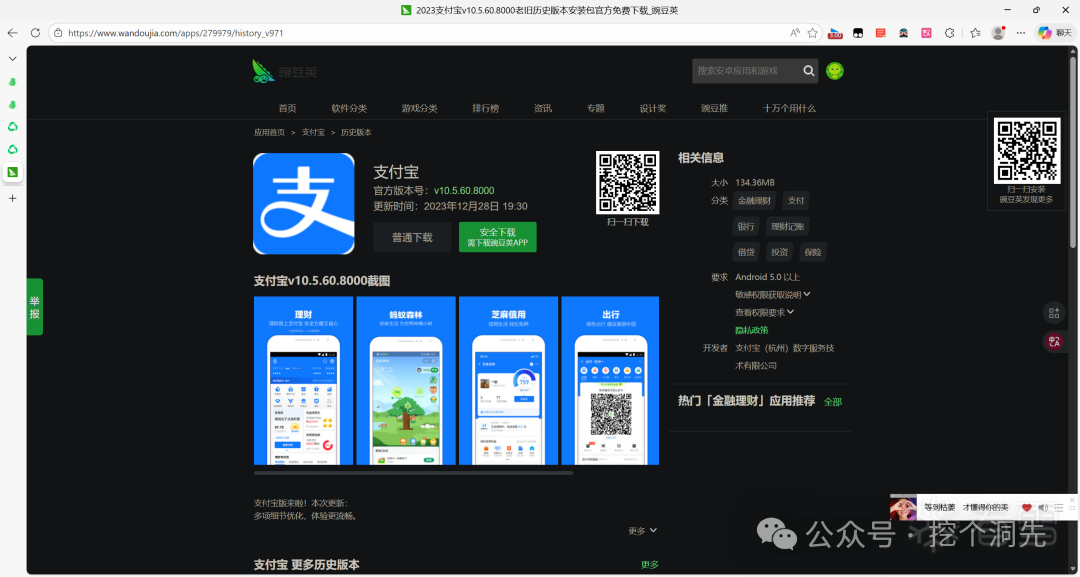Open the browser extensions puzzle icon
Viewport: 1080px width, 577px height.
point(950,32)
